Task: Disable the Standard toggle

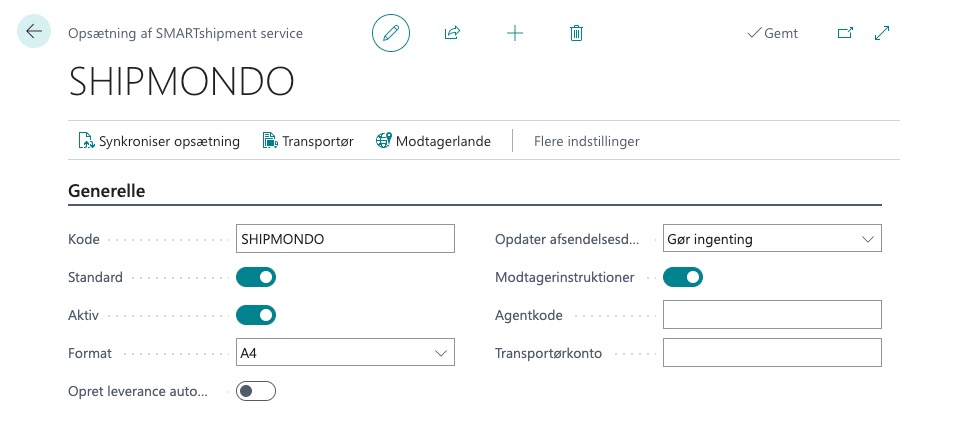Action: tap(256, 277)
